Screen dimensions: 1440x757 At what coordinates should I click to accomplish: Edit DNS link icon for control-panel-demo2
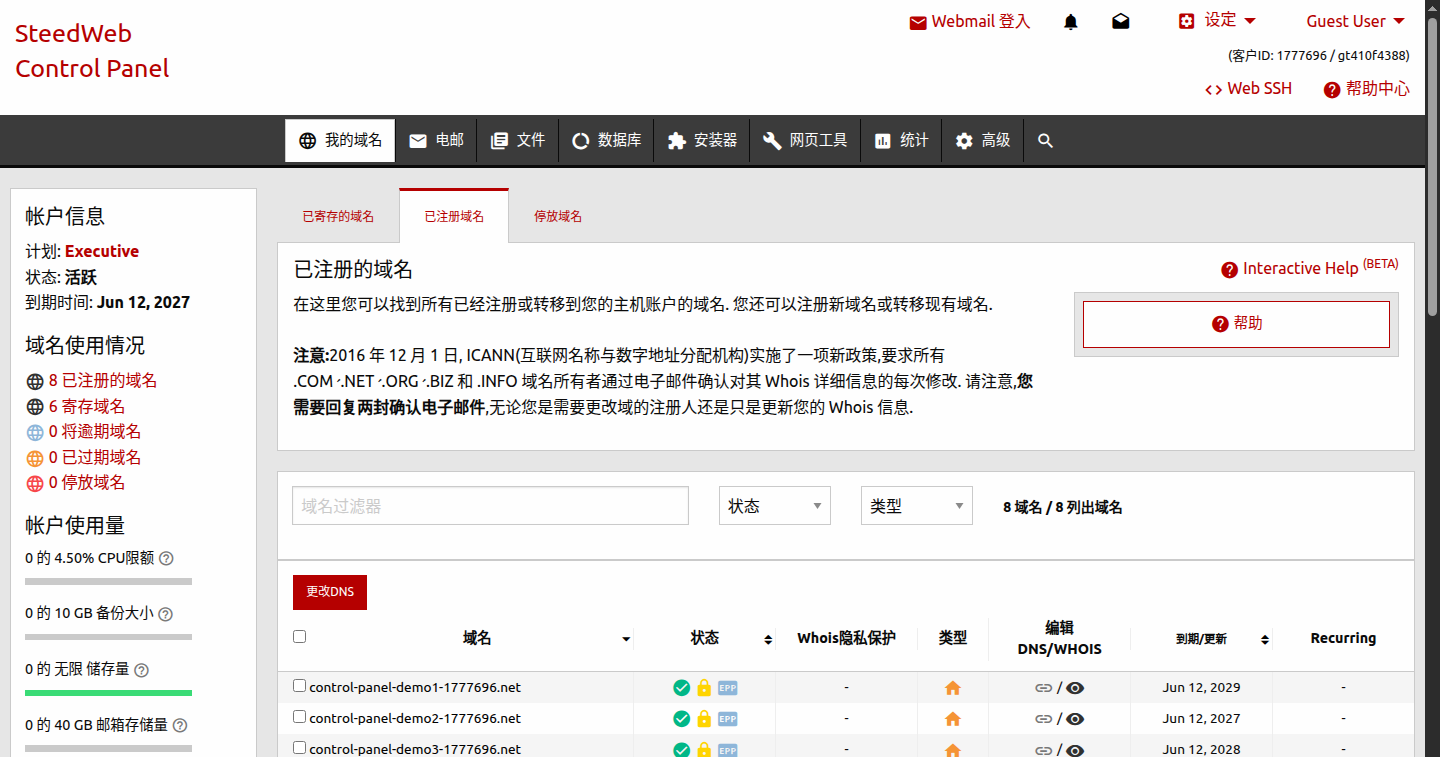pos(1044,719)
